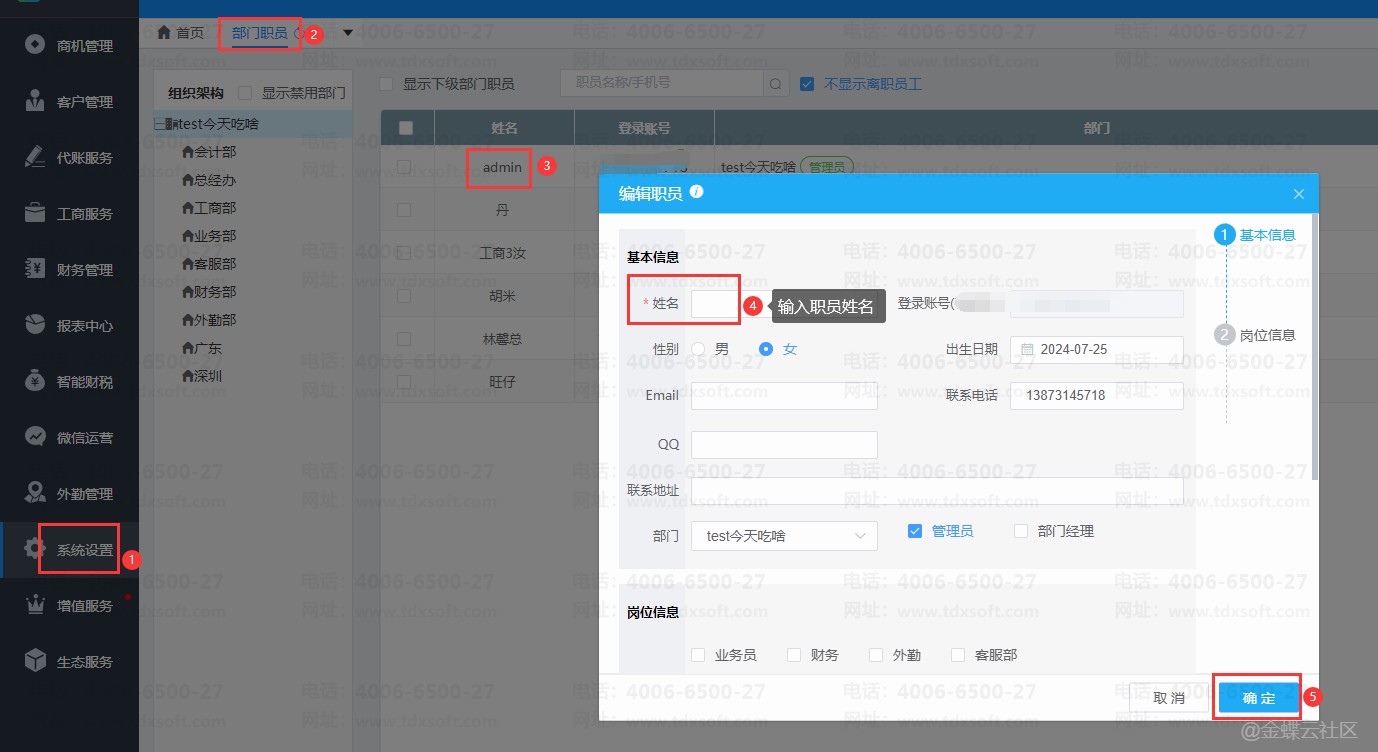
Task: Check the 显示禁用部门 option
Action: click(x=245, y=93)
